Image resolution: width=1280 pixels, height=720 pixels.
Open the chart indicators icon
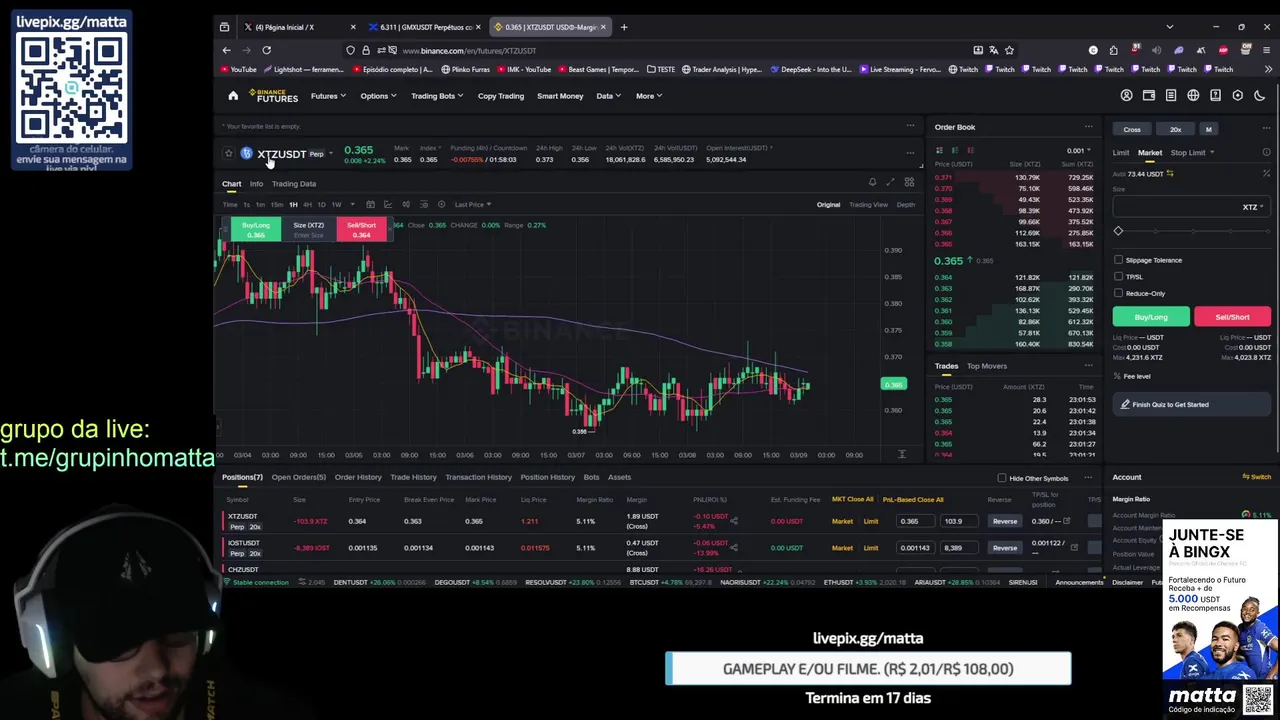pyautogui.click(x=388, y=204)
